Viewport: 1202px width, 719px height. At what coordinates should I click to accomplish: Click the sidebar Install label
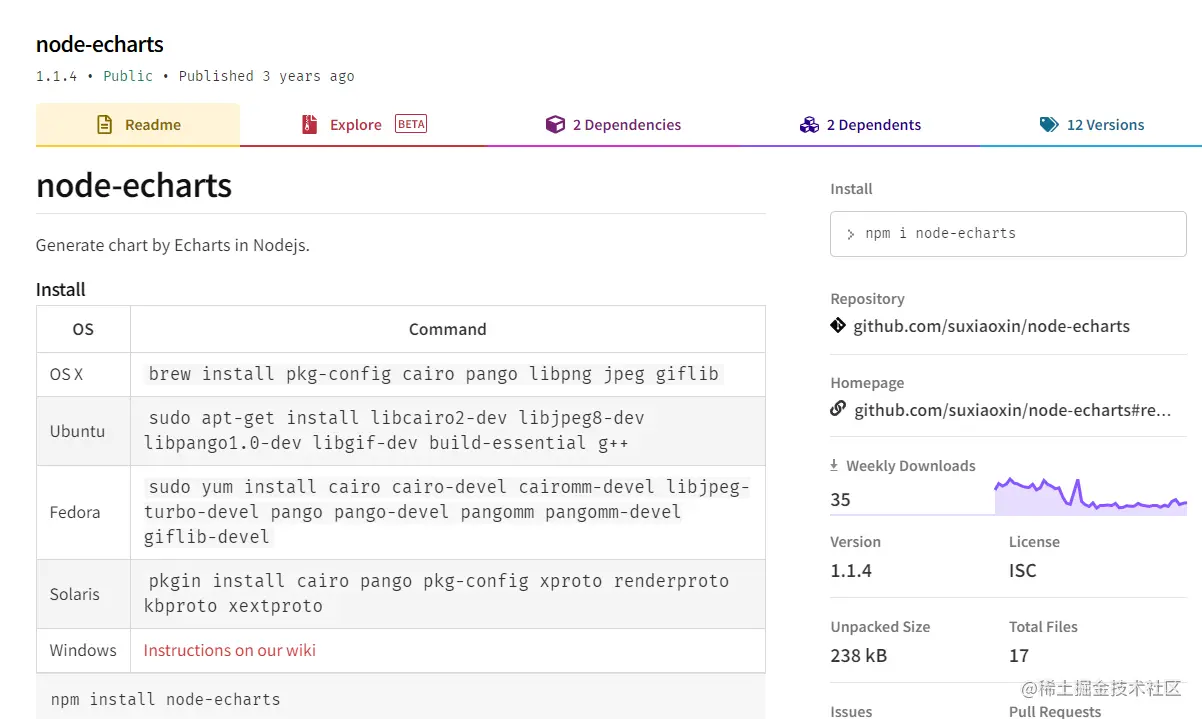tap(851, 188)
